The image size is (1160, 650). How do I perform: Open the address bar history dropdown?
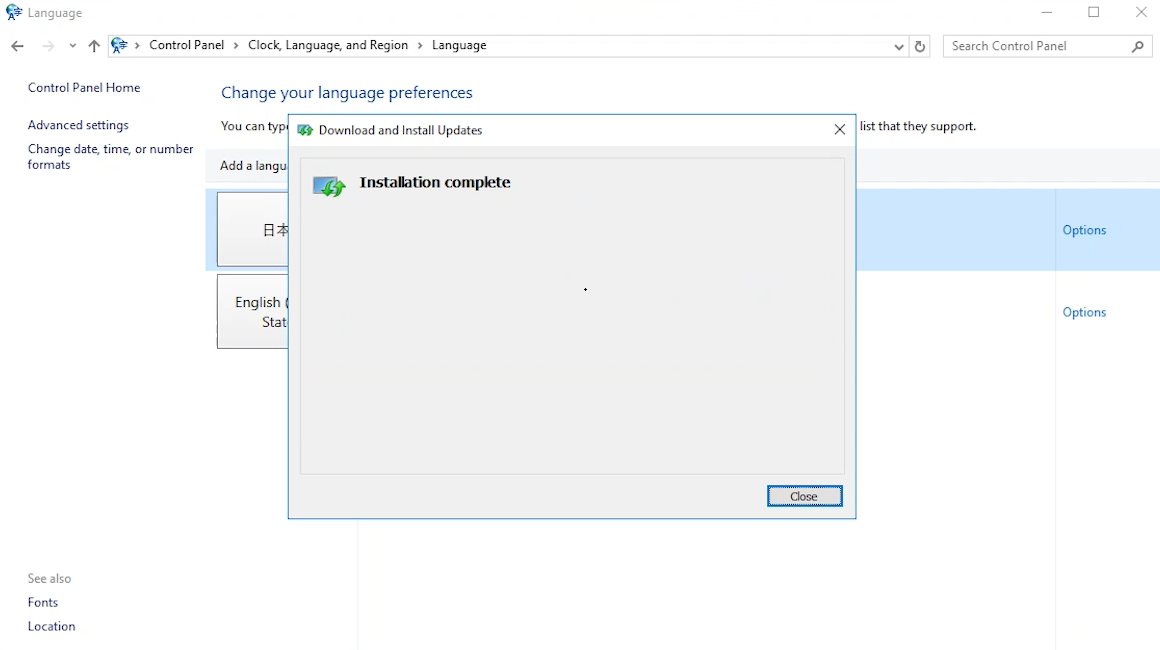(x=898, y=47)
